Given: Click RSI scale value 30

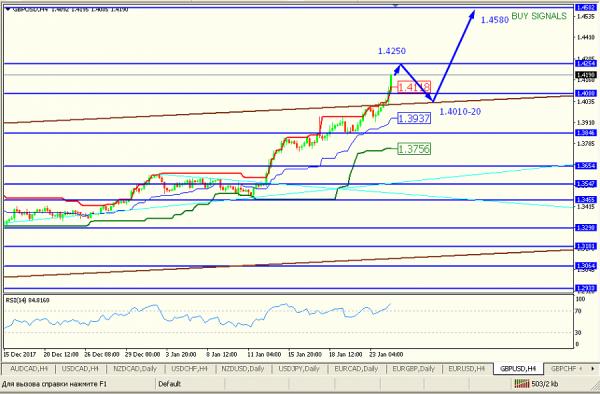Looking at the screenshot, I should click(x=578, y=333).
